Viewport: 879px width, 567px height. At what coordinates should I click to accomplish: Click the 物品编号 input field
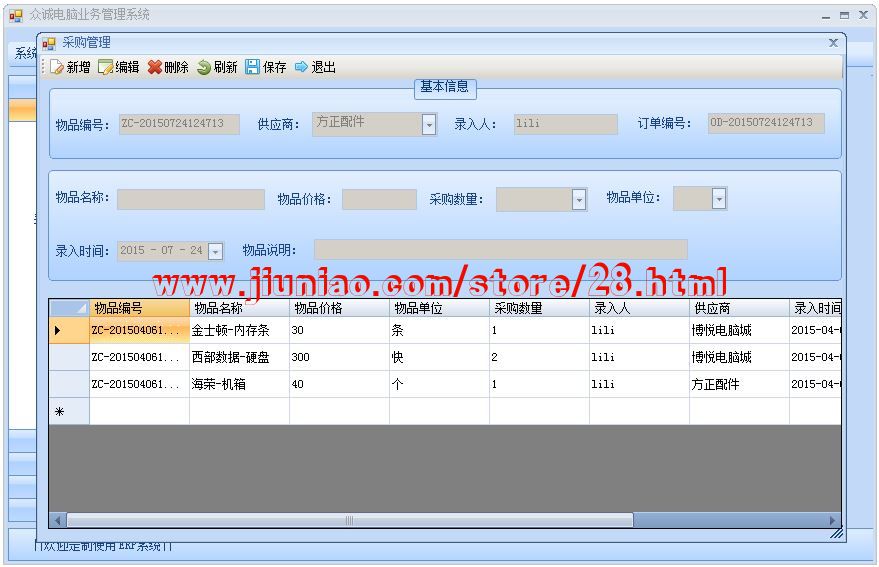pos(179,124)
